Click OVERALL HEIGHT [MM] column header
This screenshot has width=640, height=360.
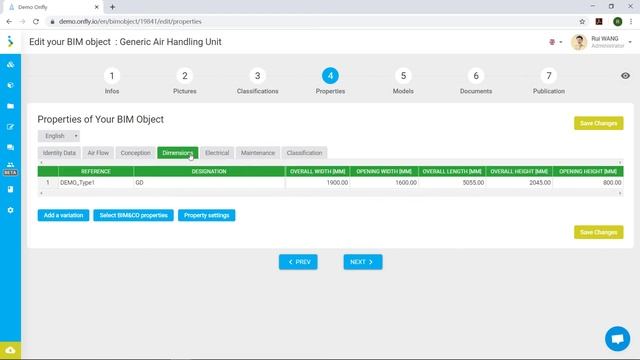click(519, 171)
